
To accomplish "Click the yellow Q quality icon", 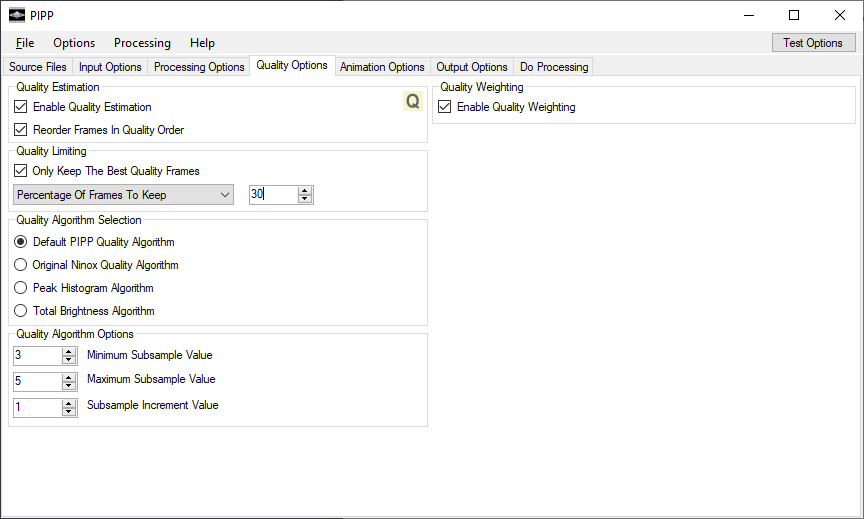I will (x=413, y=101).
